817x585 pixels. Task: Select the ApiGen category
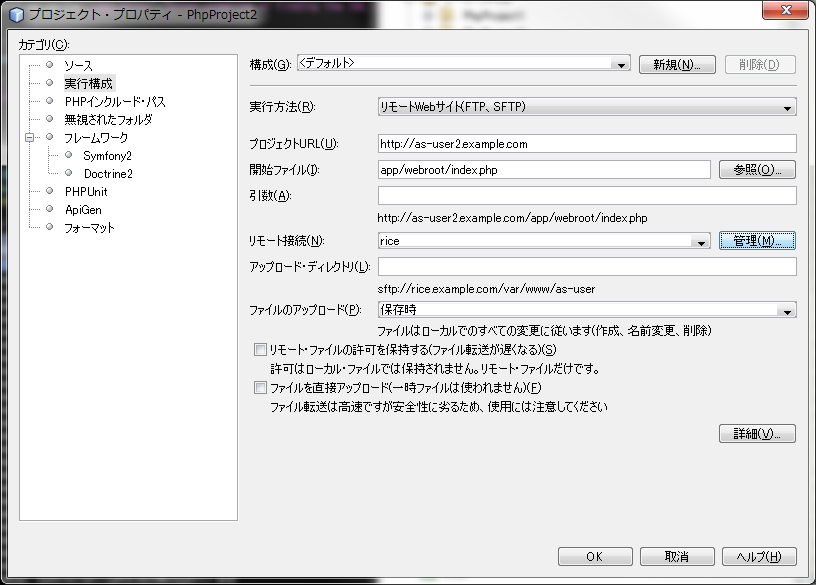click(x=83, y=209)
